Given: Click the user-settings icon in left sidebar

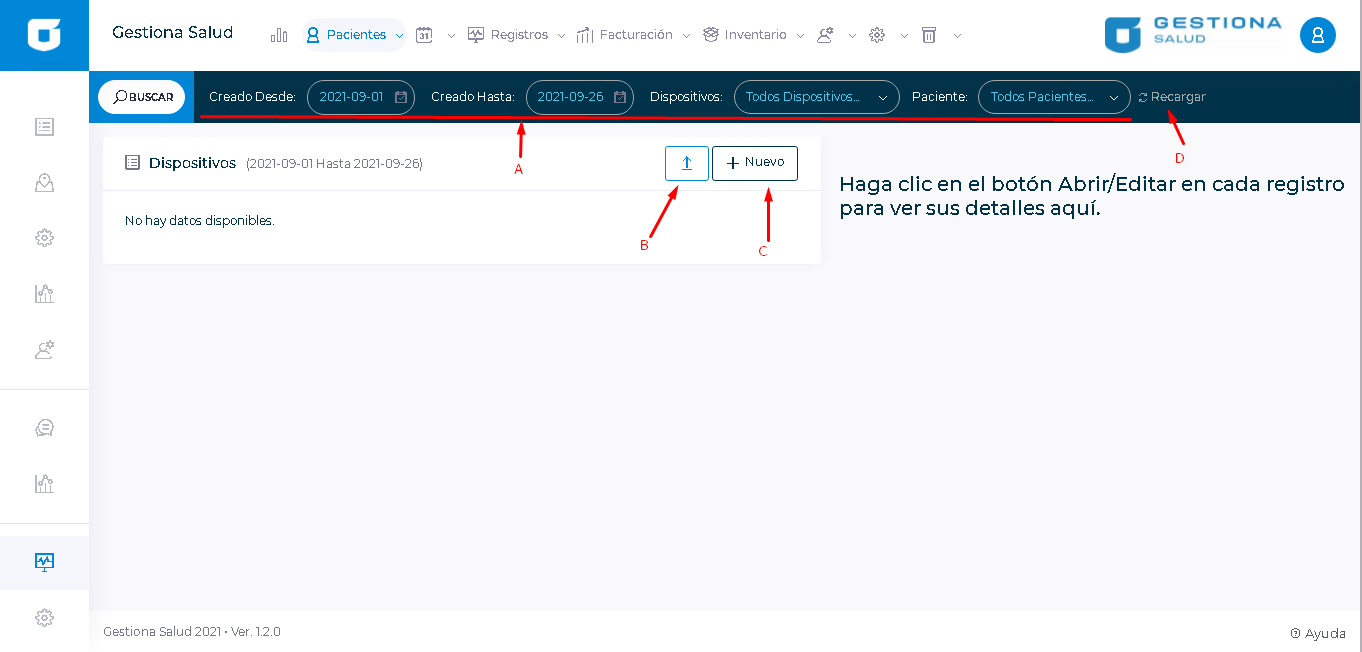Looking at the screenshot, I should point(44,350).
